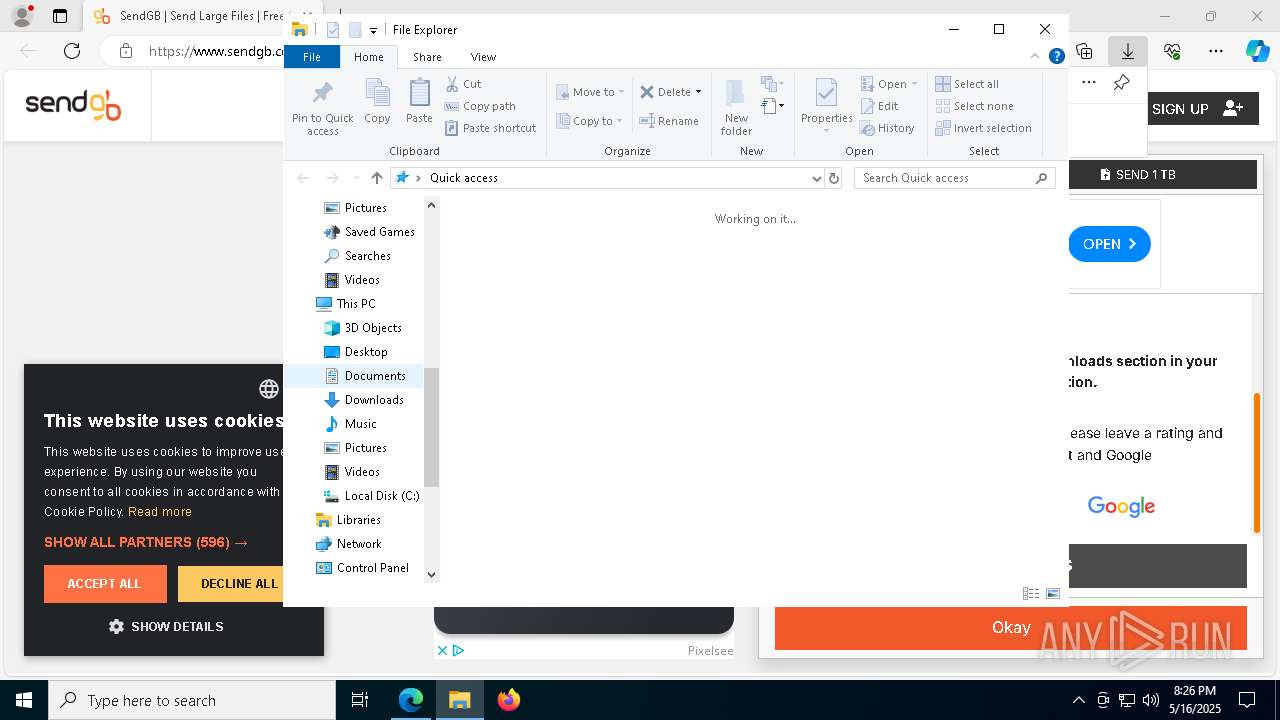
Task: Click the Search Quick access field
Action: (955, 178)
